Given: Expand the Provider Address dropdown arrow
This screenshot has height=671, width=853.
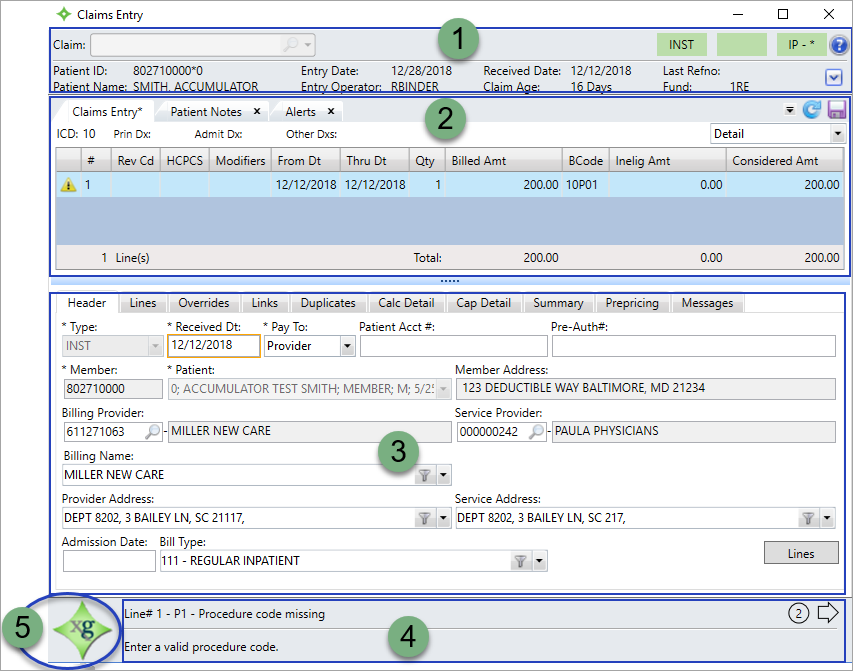Looking at the screenshot, I should pos(443,518).
